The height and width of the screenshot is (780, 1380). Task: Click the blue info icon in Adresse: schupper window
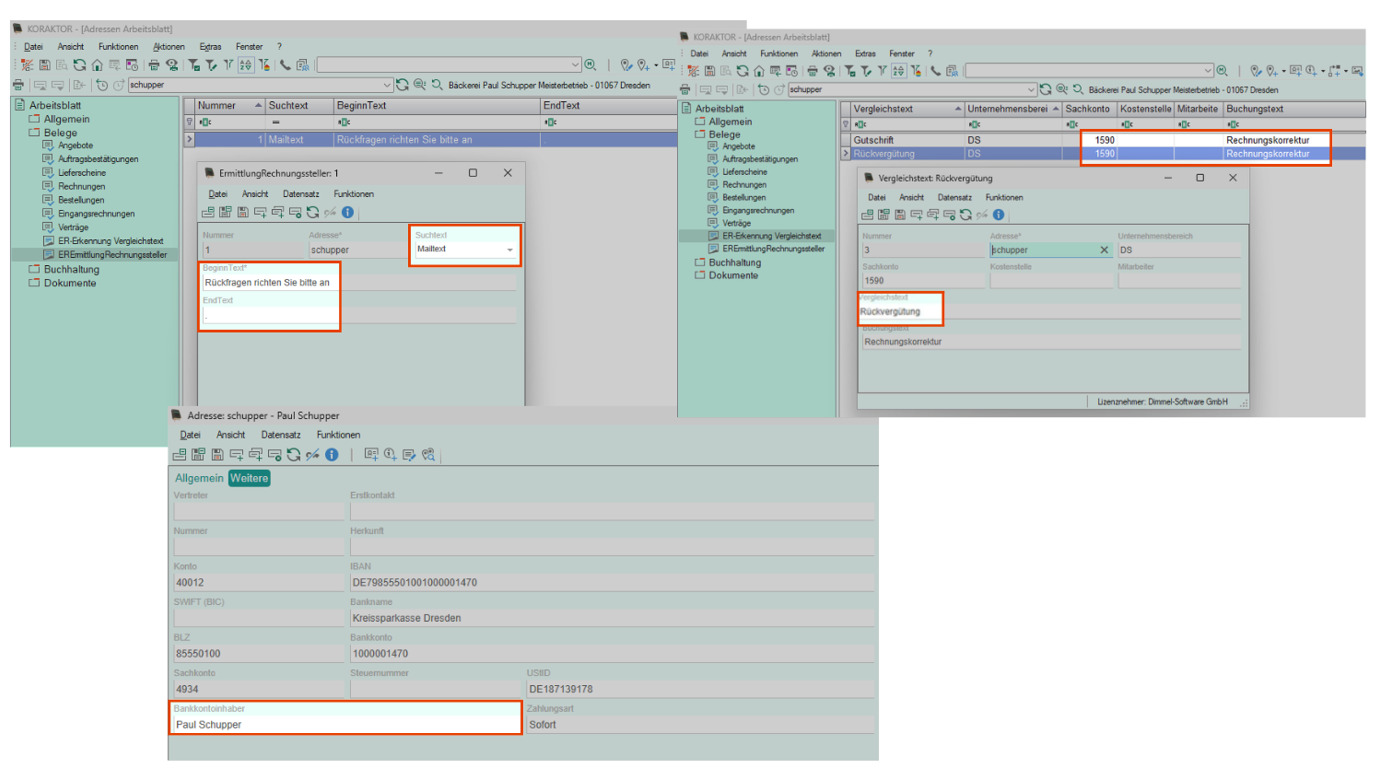(332, 454)
